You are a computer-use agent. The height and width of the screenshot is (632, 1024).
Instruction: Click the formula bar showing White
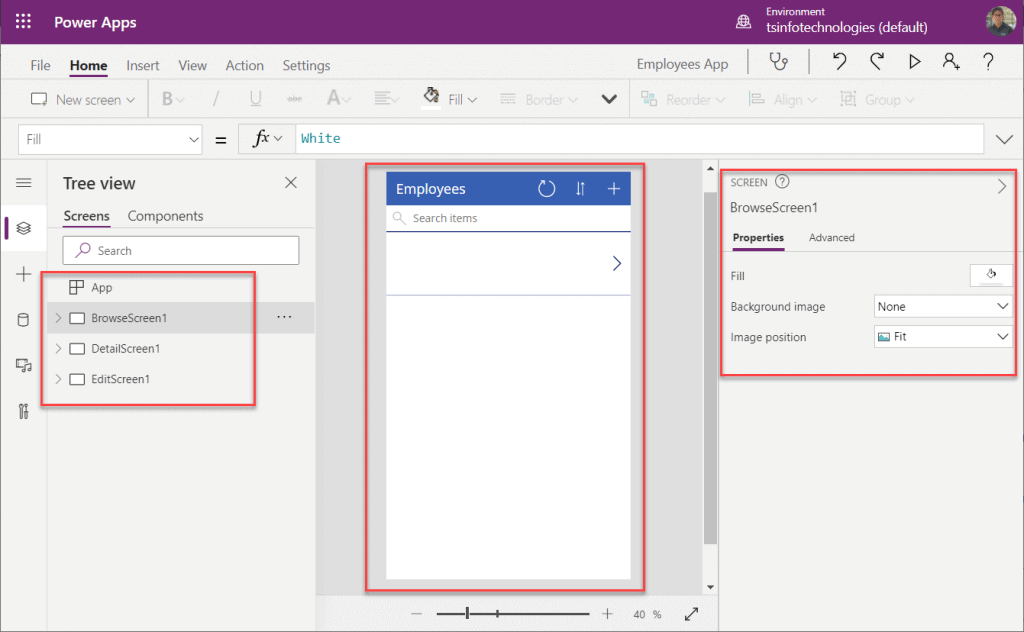coord(639,138)
